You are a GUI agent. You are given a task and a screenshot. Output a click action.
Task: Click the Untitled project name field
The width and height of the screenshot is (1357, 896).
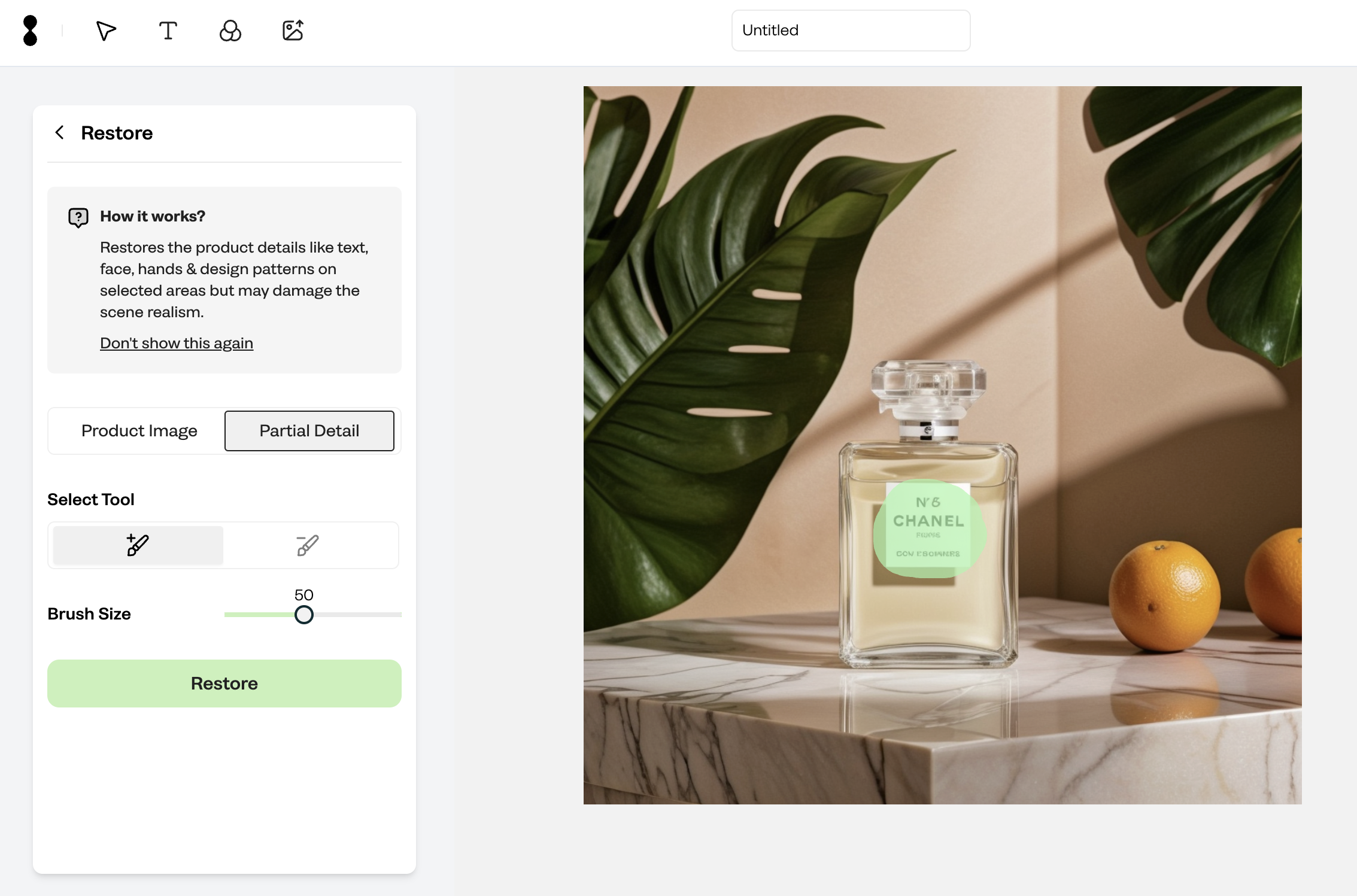tap(851, 31)
